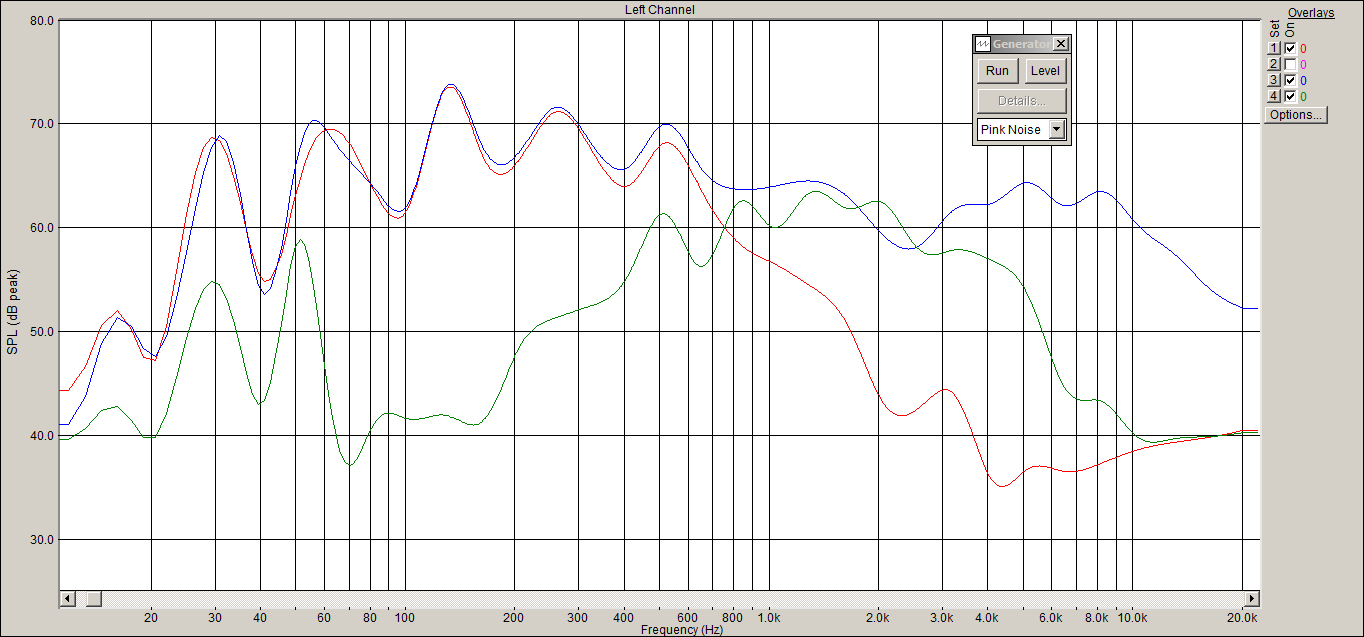Uncheck overlay 4 green trace
The width and height of the screenshot is (1364, 637).
pyautogui.click(x=1290, y=96)
